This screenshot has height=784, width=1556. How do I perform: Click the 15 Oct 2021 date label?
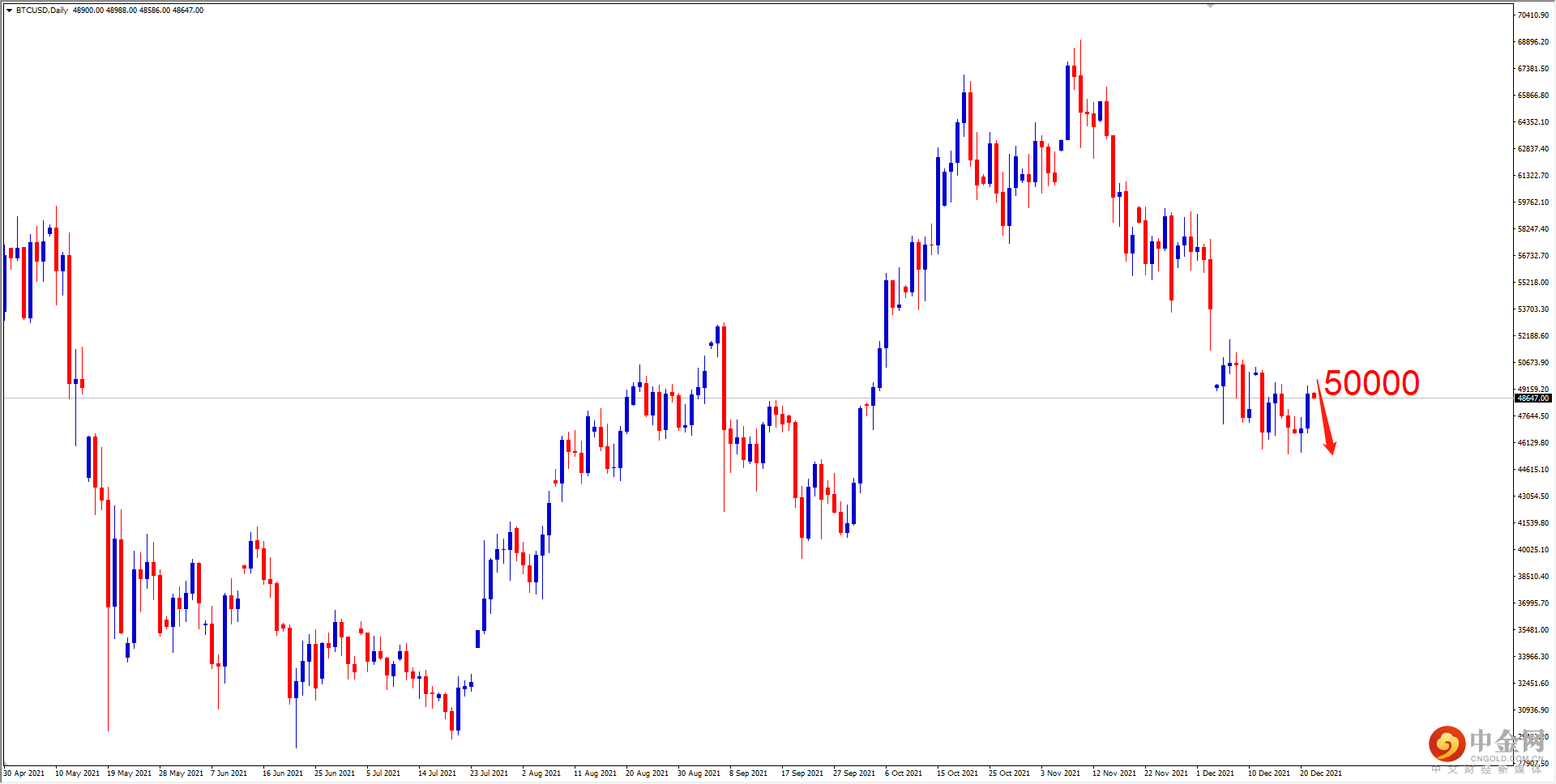point(957,773)
